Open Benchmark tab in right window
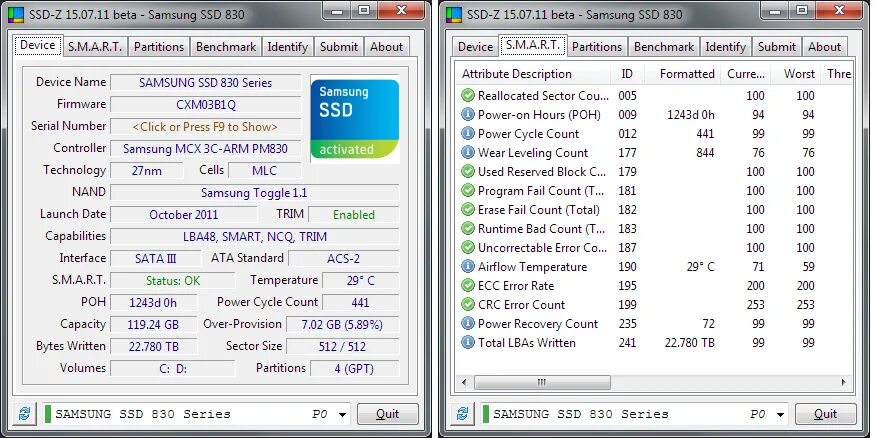This screenshot has height=438, width=874. tap(664, 47)
